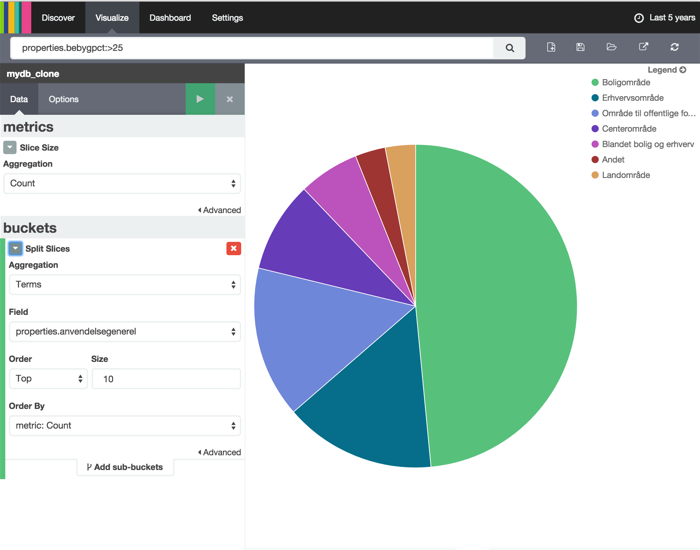Run the search magnifier button
Viewport: 700px width, 550px height.
509,48
